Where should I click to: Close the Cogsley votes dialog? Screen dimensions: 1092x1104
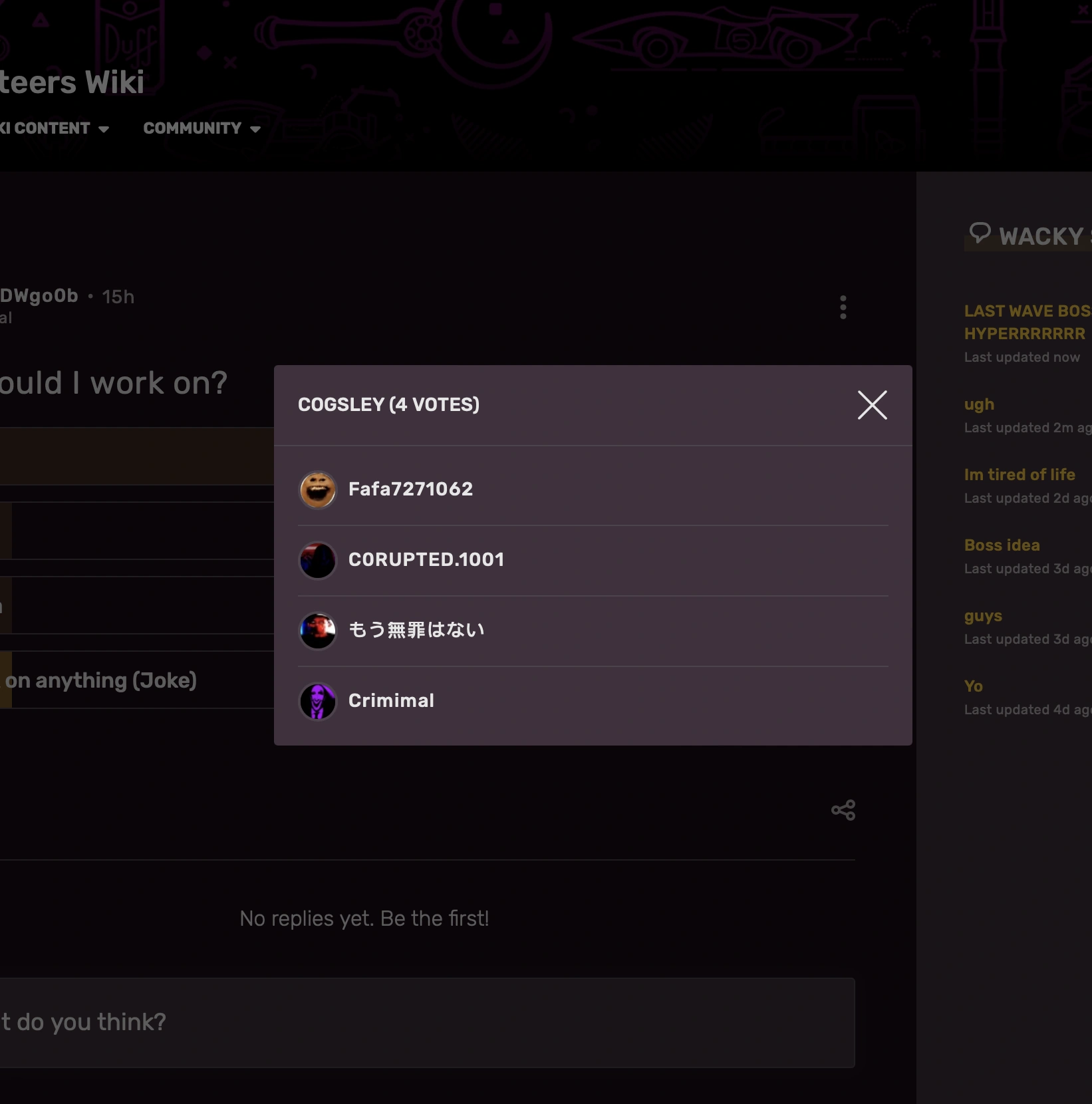[x=872, y=405]
